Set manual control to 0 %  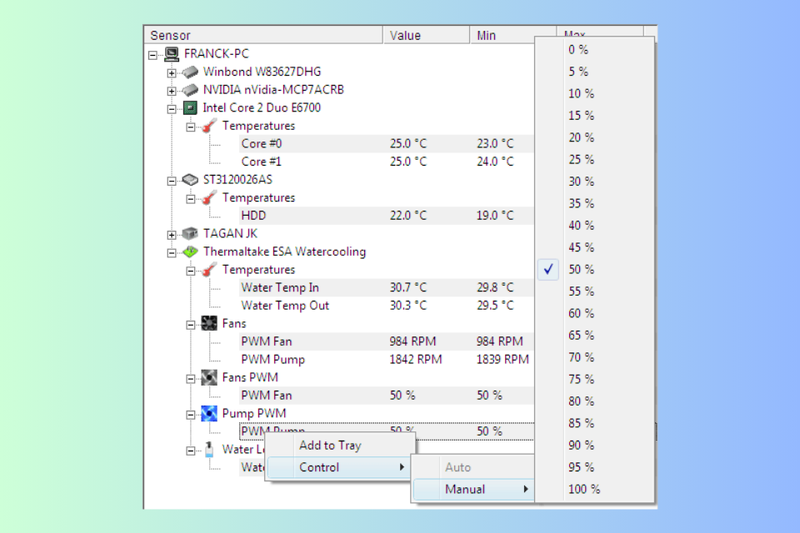click(x=595, y=49)
